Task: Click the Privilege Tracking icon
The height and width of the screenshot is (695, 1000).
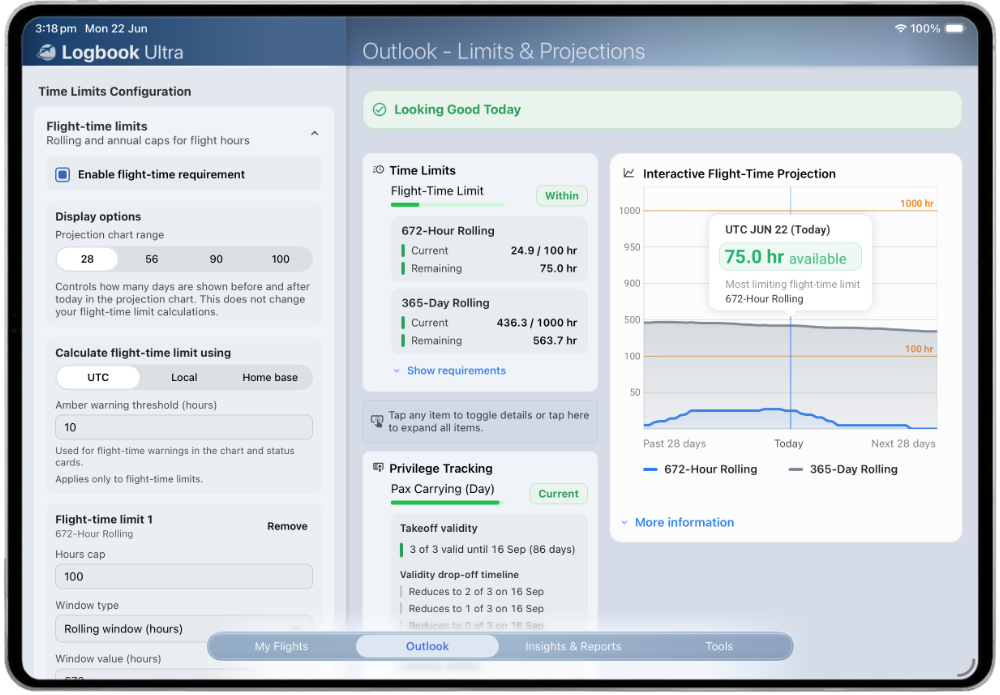Action: coord(378,468)
